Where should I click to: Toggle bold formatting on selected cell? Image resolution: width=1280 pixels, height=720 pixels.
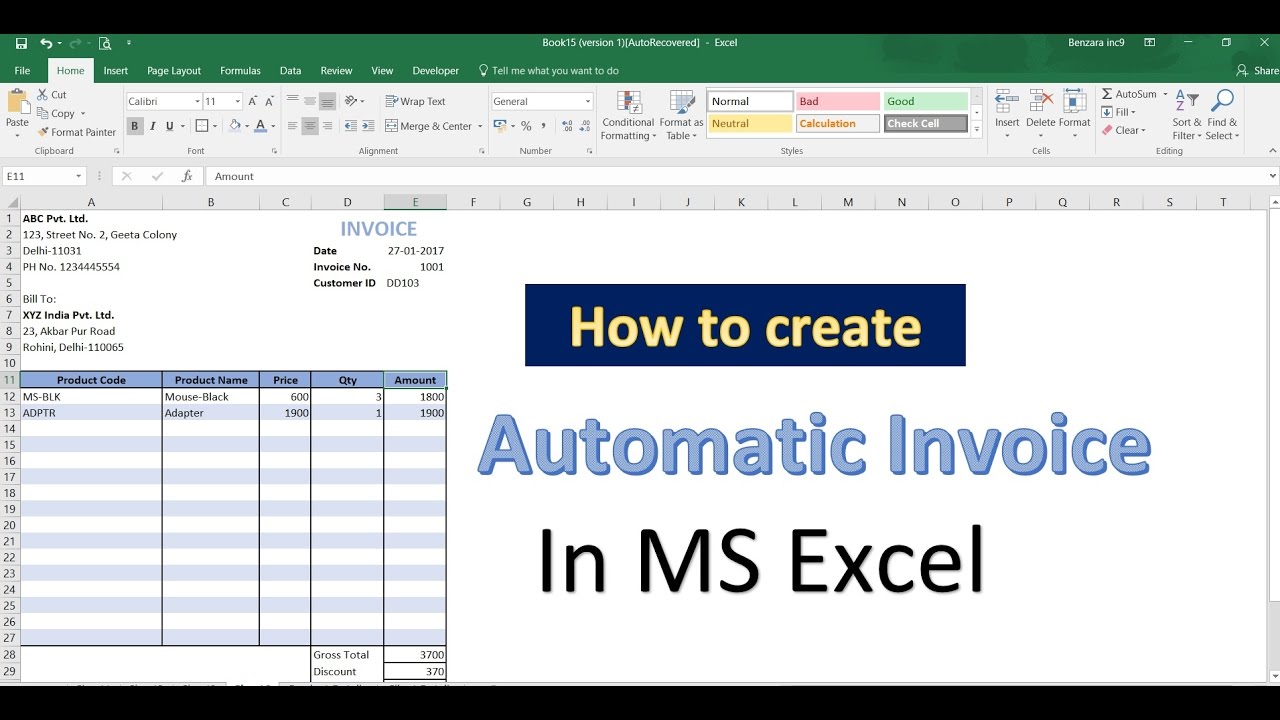coord(134,126)
